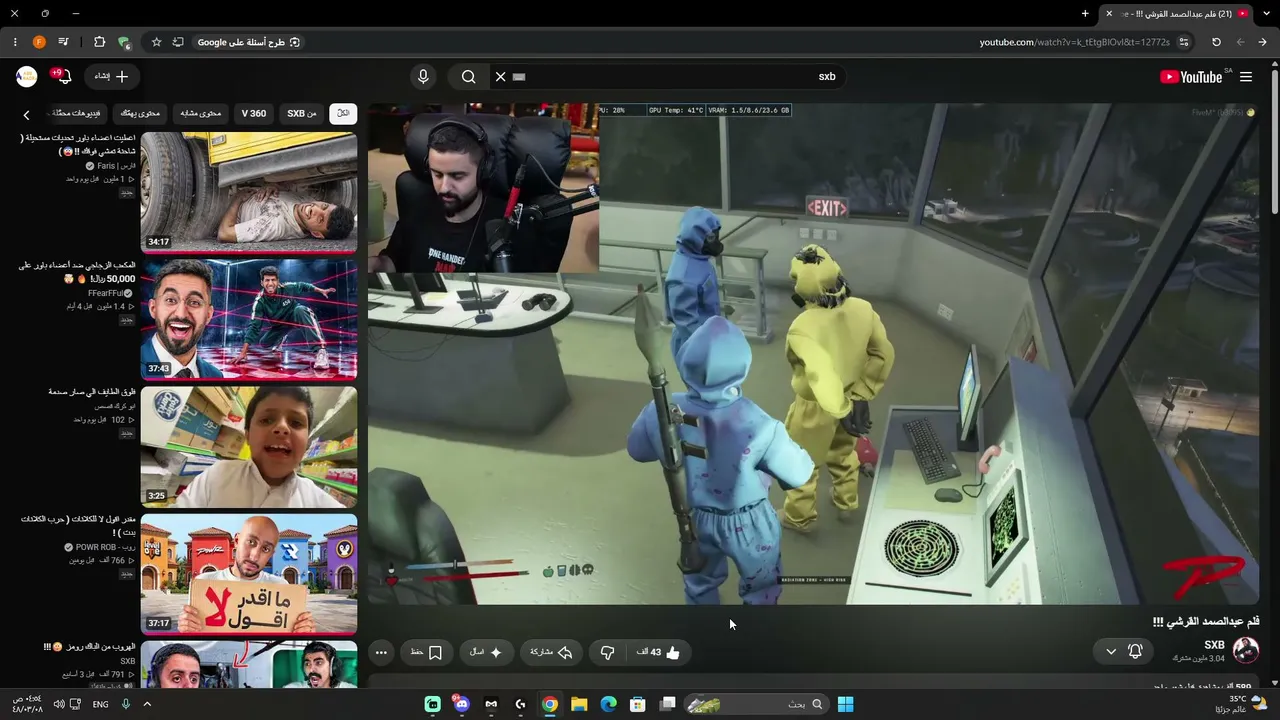Open the SXB escape video thumbnail at bottom
The height and width of the screenshot is (720, 1280).
coord(249,664)
